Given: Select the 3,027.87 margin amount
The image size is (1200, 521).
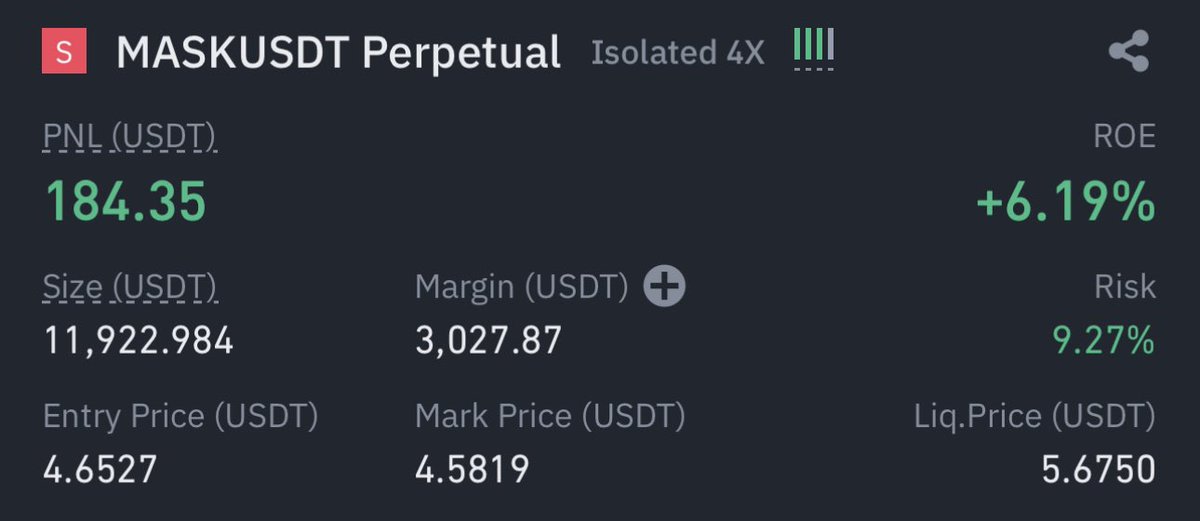Looking at the screenshot, I should (x=489, y=341).
